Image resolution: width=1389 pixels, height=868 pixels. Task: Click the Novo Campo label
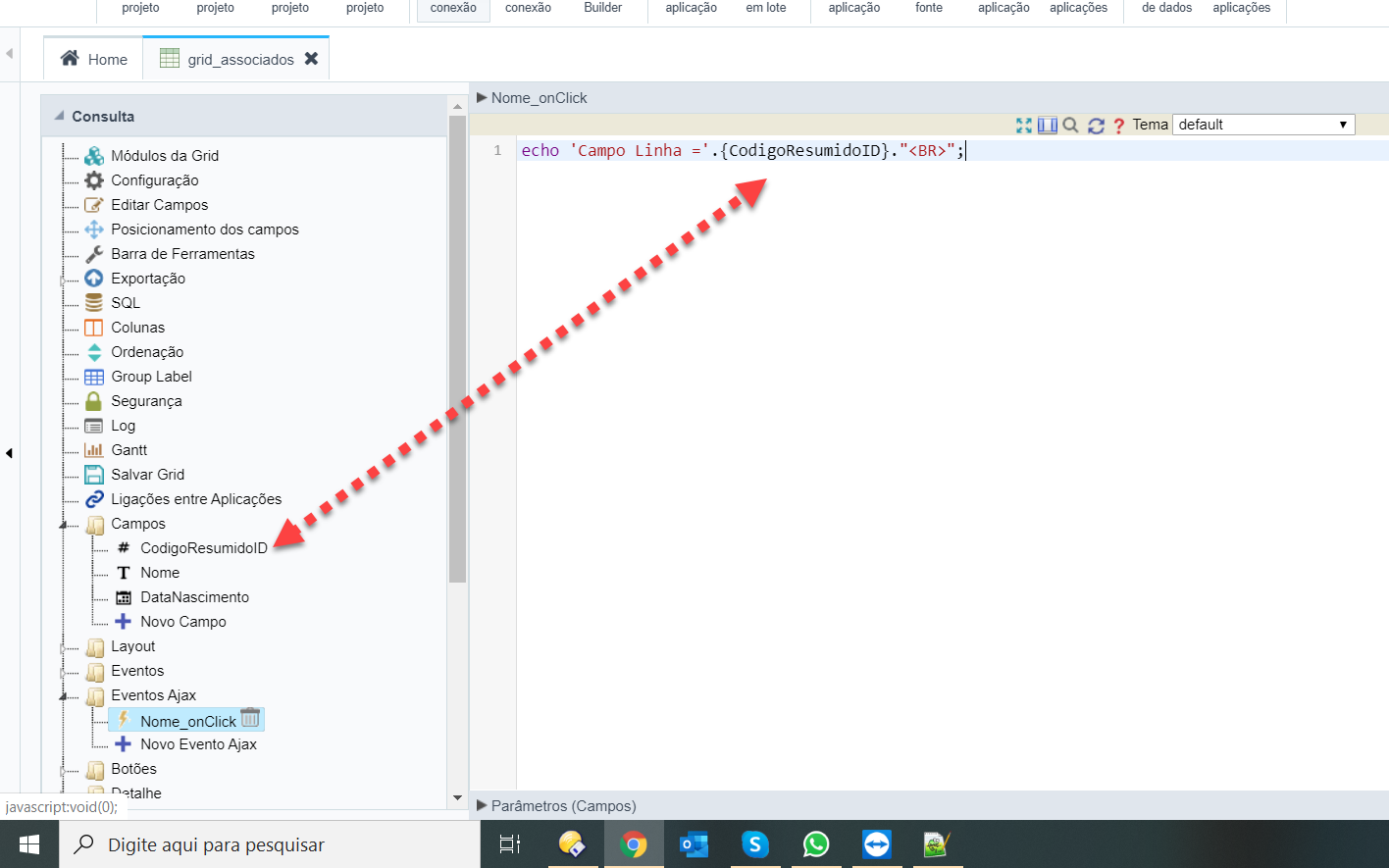[183, 622]
